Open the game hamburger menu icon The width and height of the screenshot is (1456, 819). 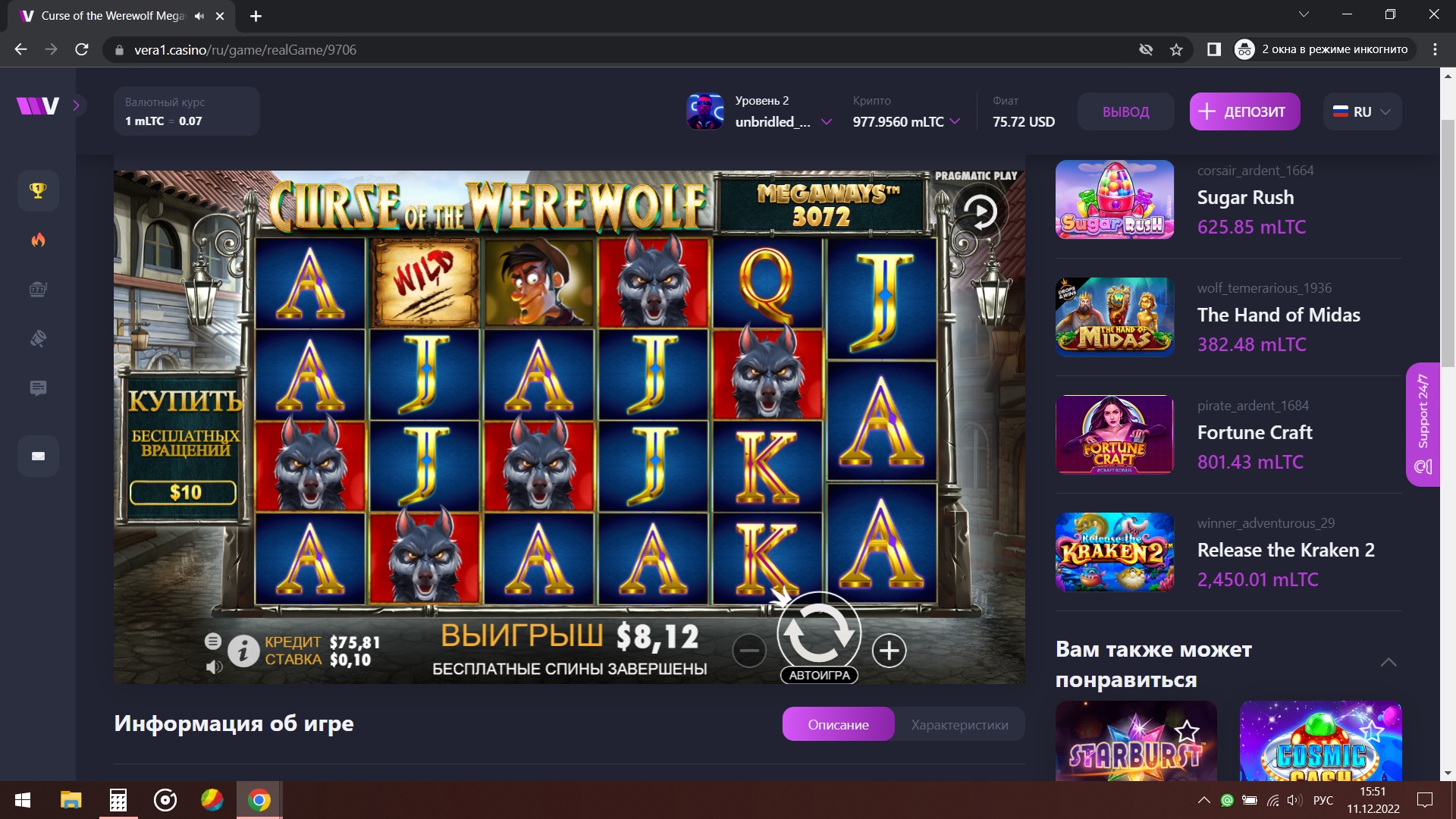click(x=213, y=642)
